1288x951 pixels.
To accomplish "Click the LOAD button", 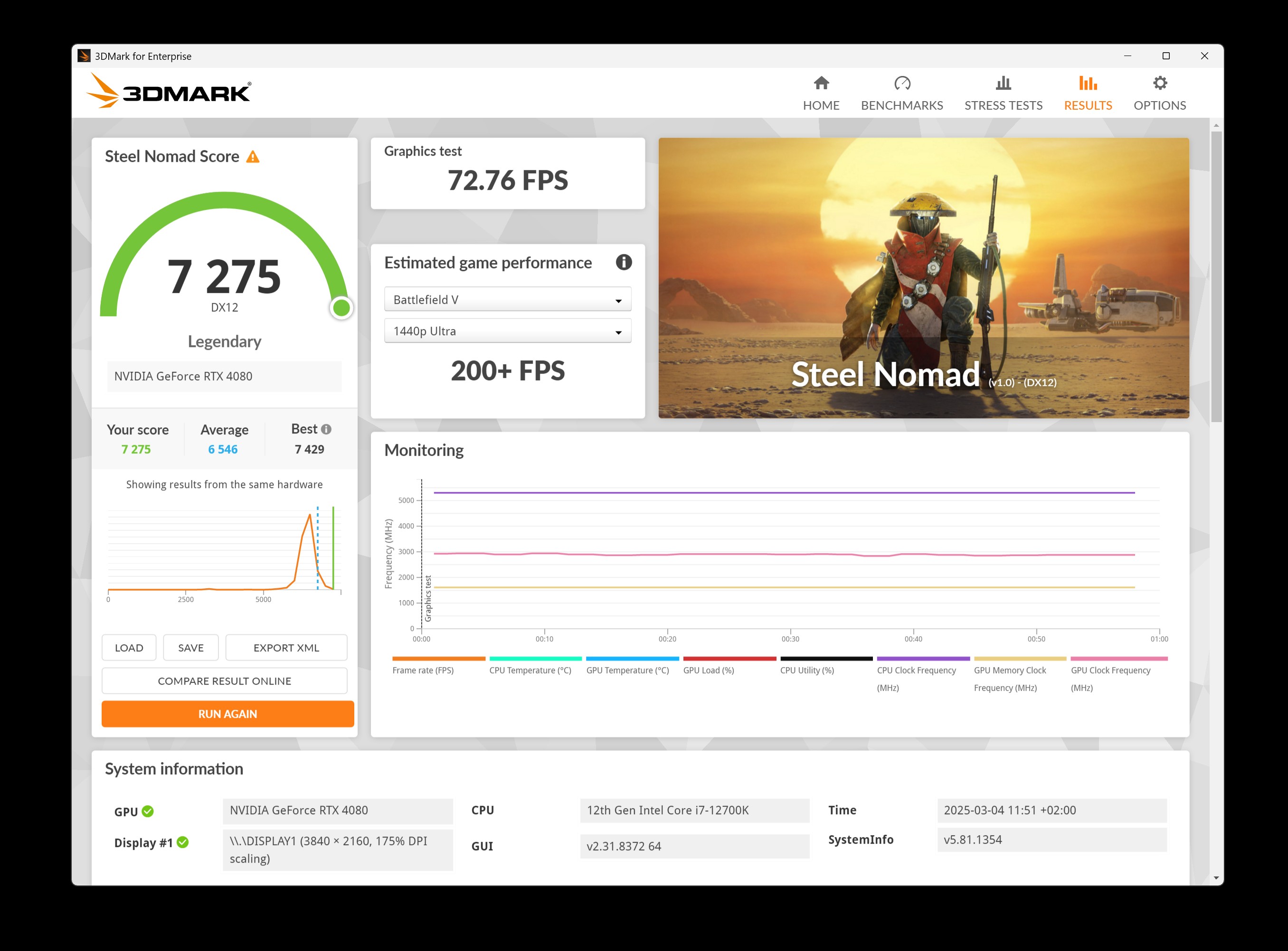I will (129, 648).
